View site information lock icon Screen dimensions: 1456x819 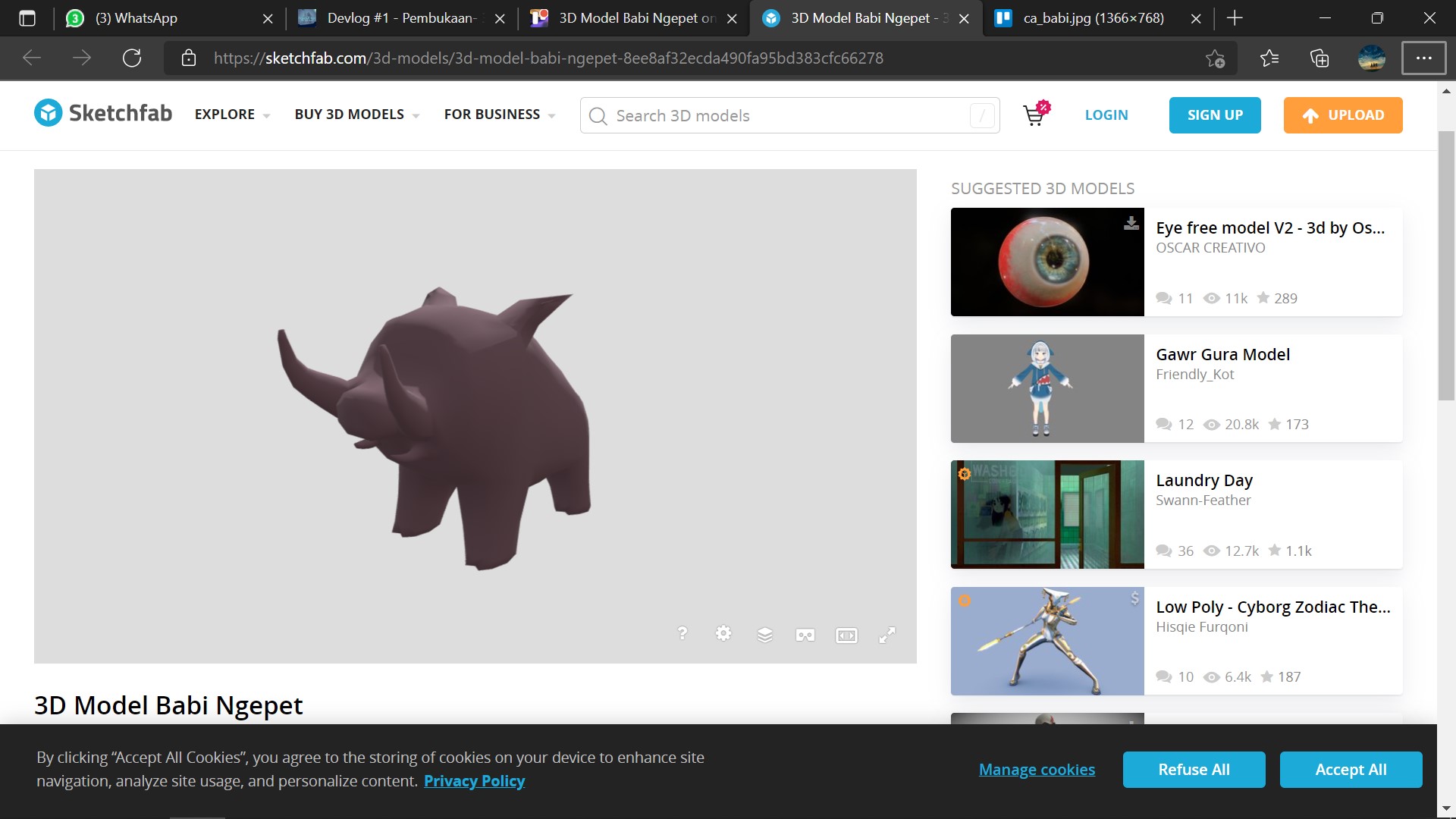[x=189, y=58]
